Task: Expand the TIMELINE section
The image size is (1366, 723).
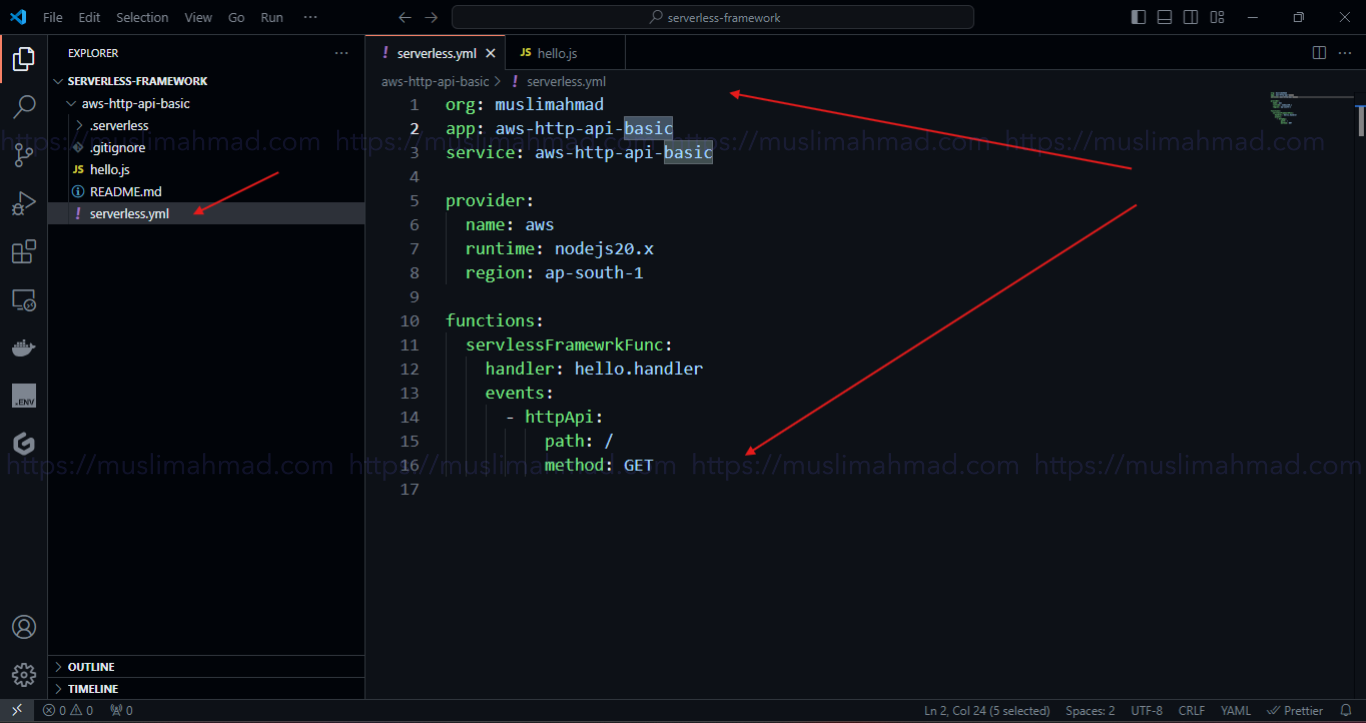Action: 206,689
